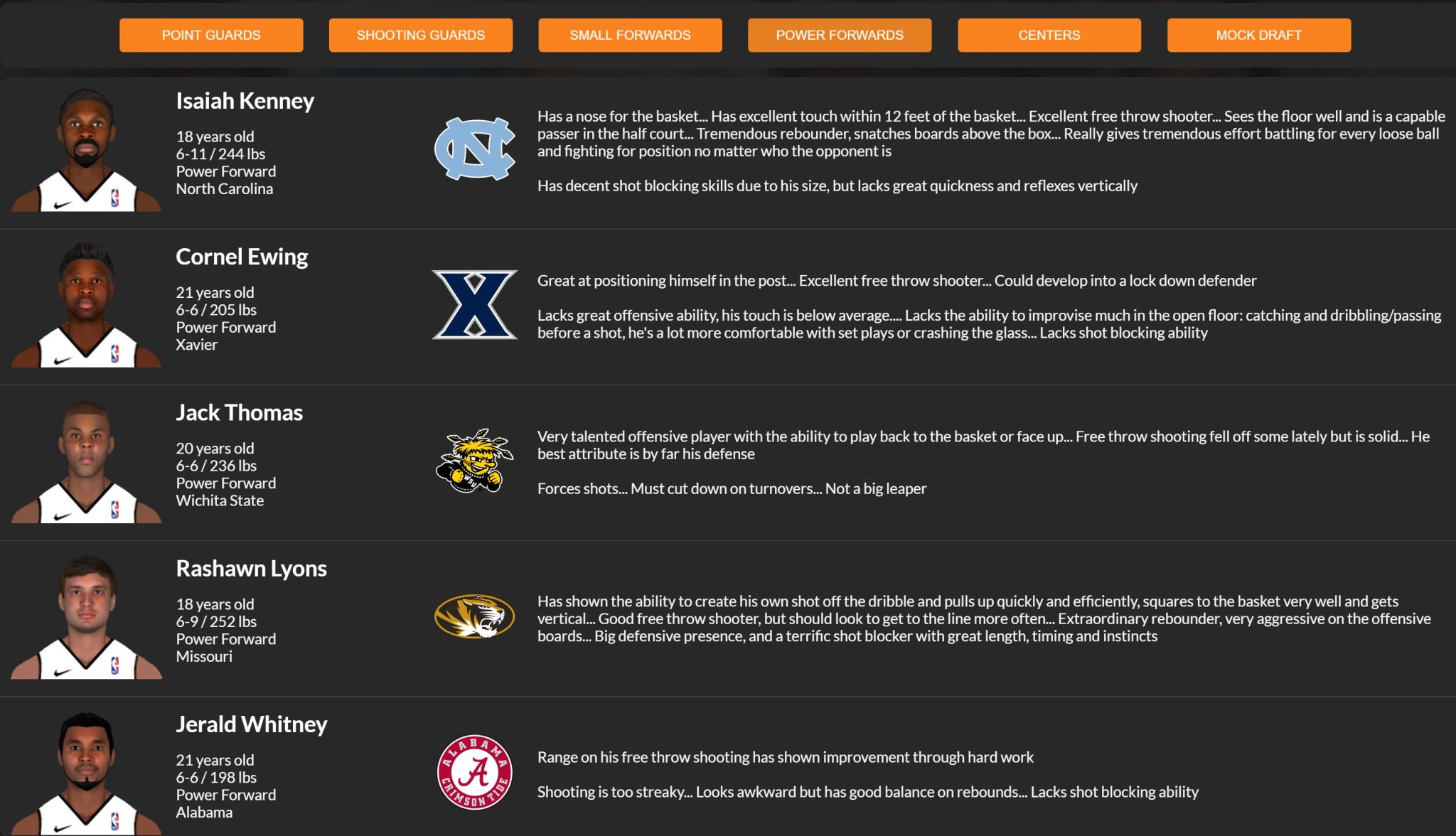Click the Isaiah Kenney name heading
Image resolution: width=1456 pixels, height=836 pixels.
[x=245, y=101]
